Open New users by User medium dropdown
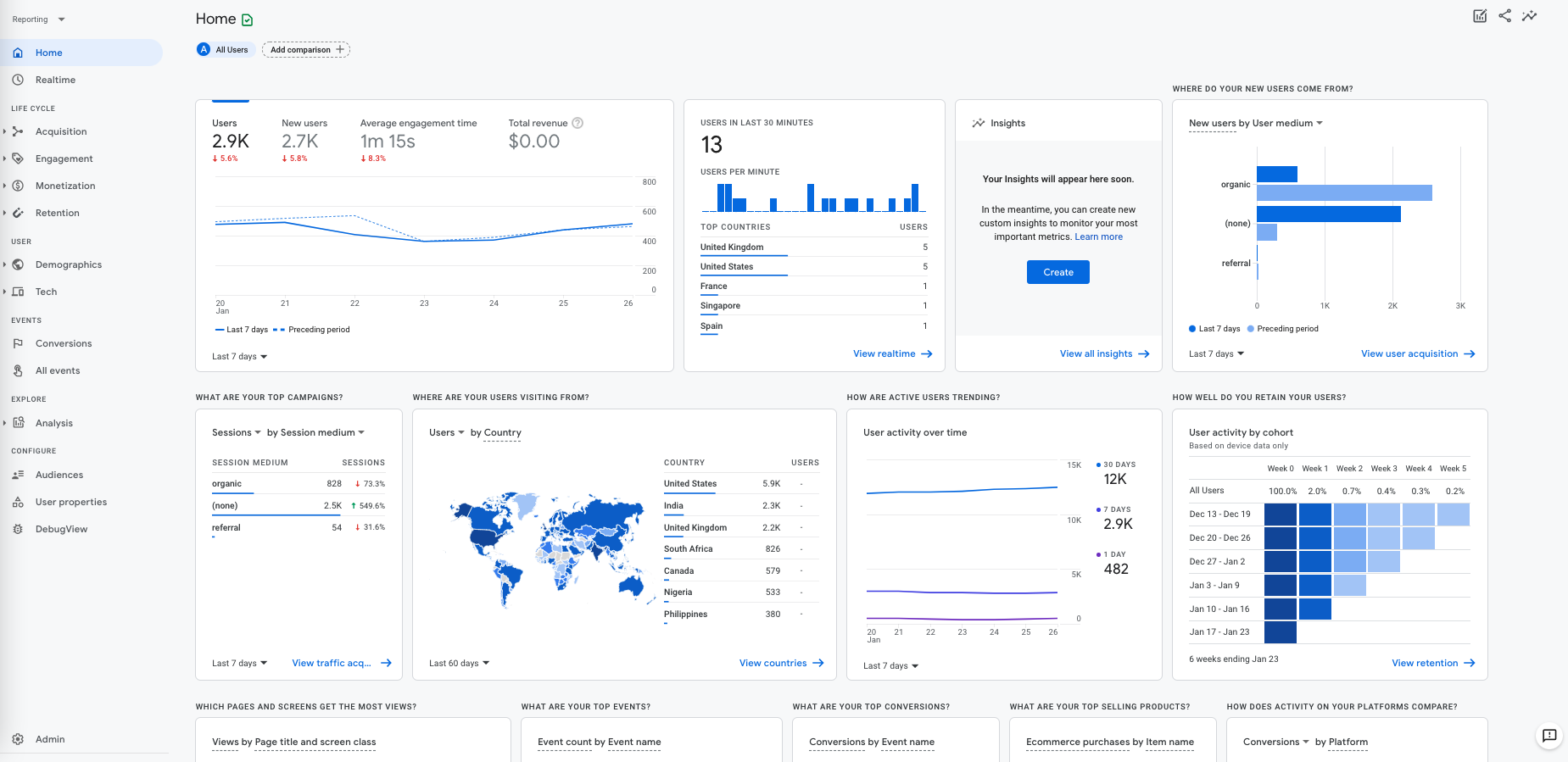Viewport: 1568px width, 762px height. coord(1255,124)
